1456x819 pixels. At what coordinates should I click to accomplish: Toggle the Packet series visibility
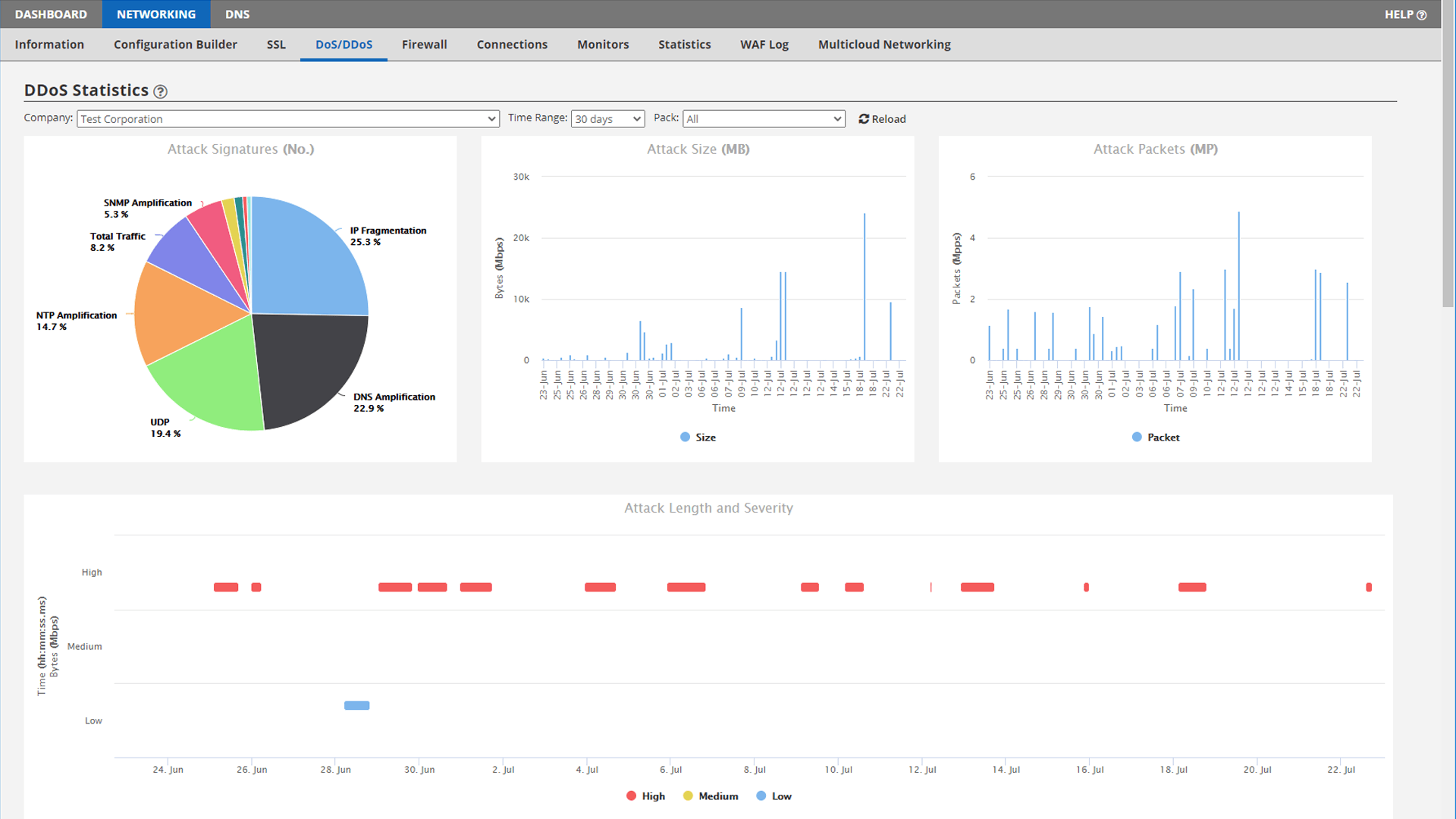pos(1155,437)
